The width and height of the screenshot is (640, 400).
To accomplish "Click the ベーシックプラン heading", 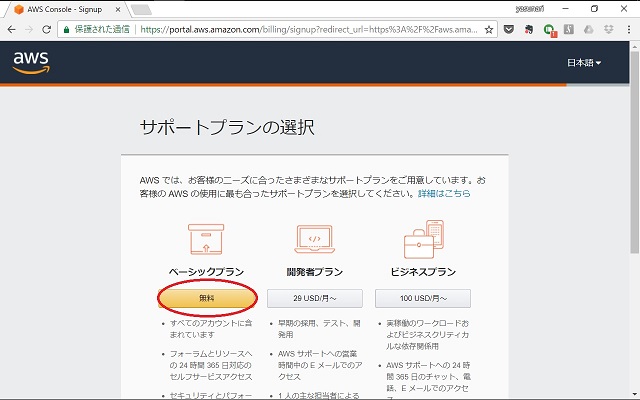I will 206,272.
